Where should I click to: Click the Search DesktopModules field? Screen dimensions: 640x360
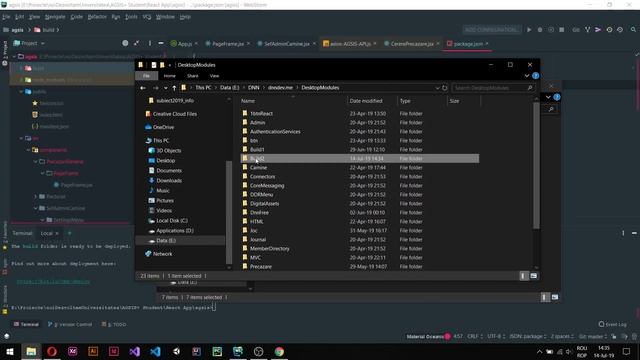(493, 88)
